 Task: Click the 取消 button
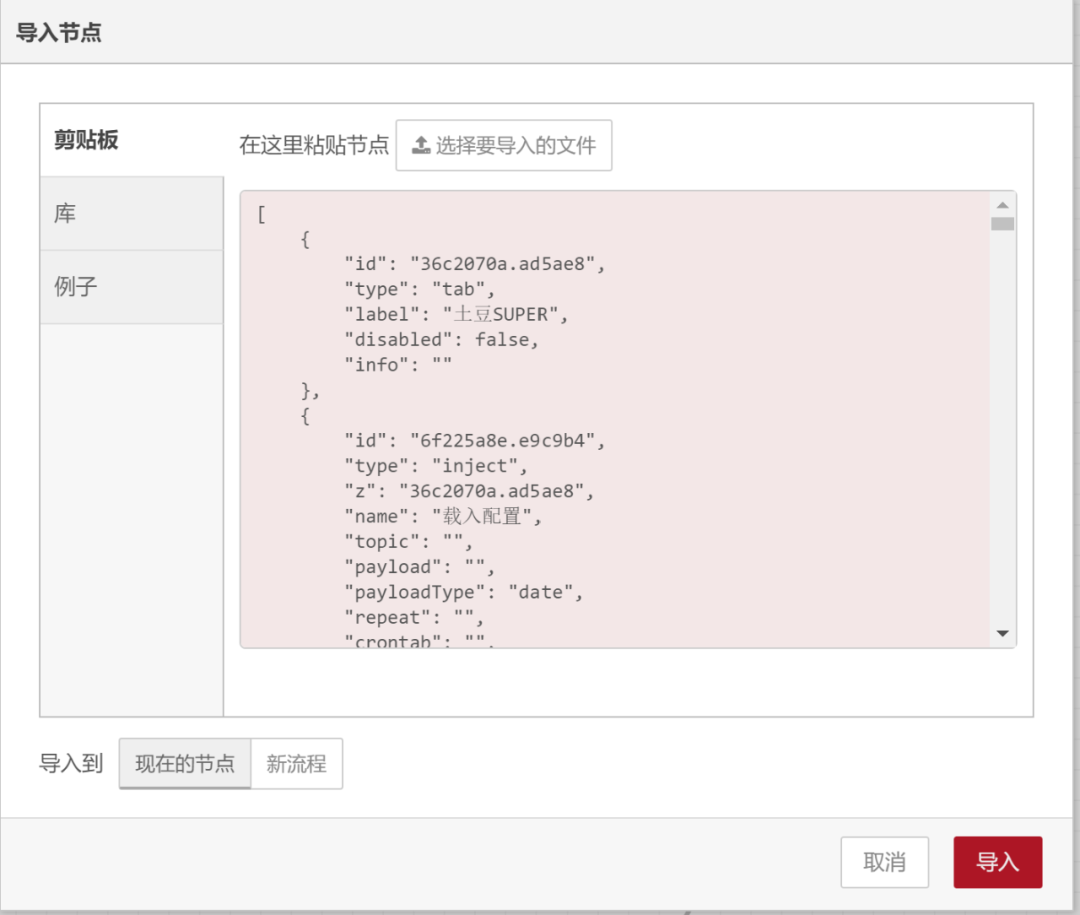point(884,862)
